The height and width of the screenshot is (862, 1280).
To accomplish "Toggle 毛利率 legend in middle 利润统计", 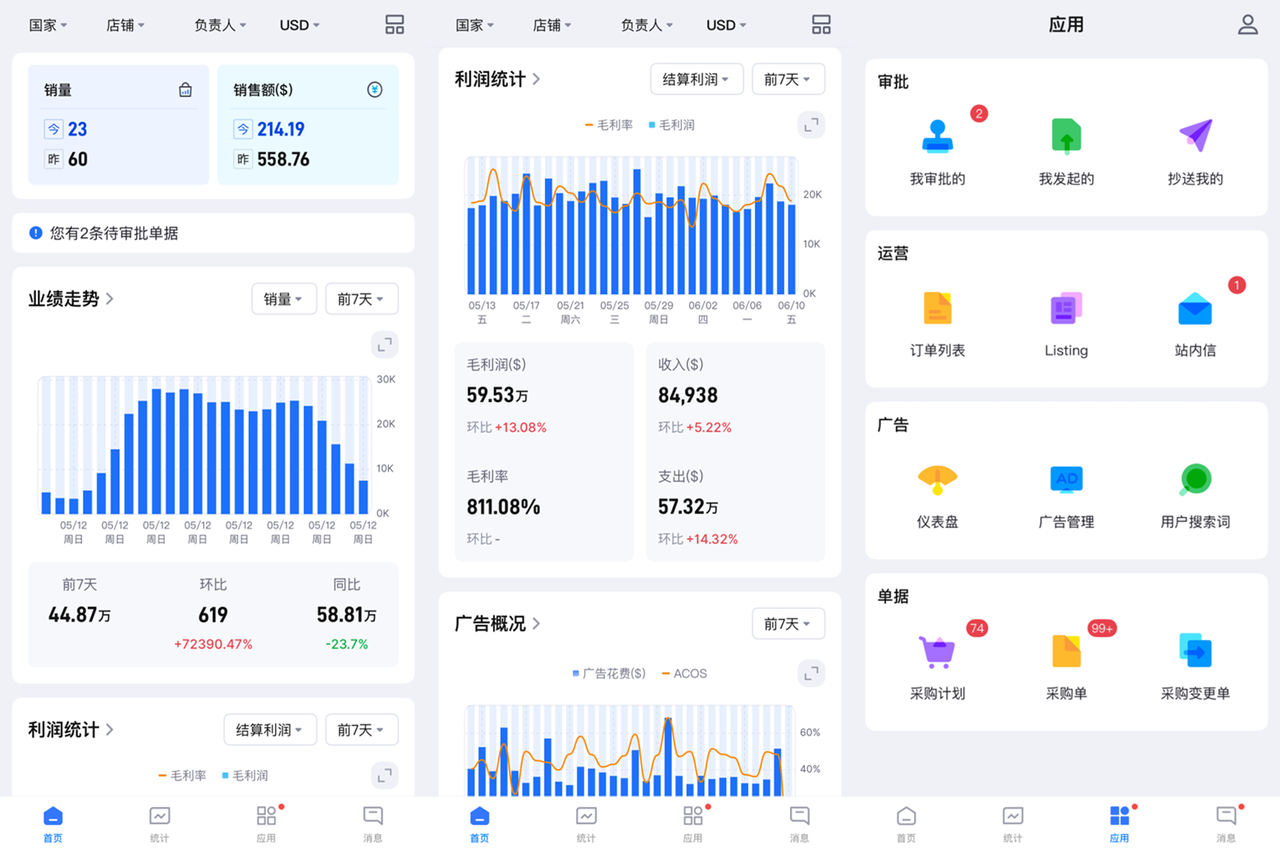I will coord(609,125).
